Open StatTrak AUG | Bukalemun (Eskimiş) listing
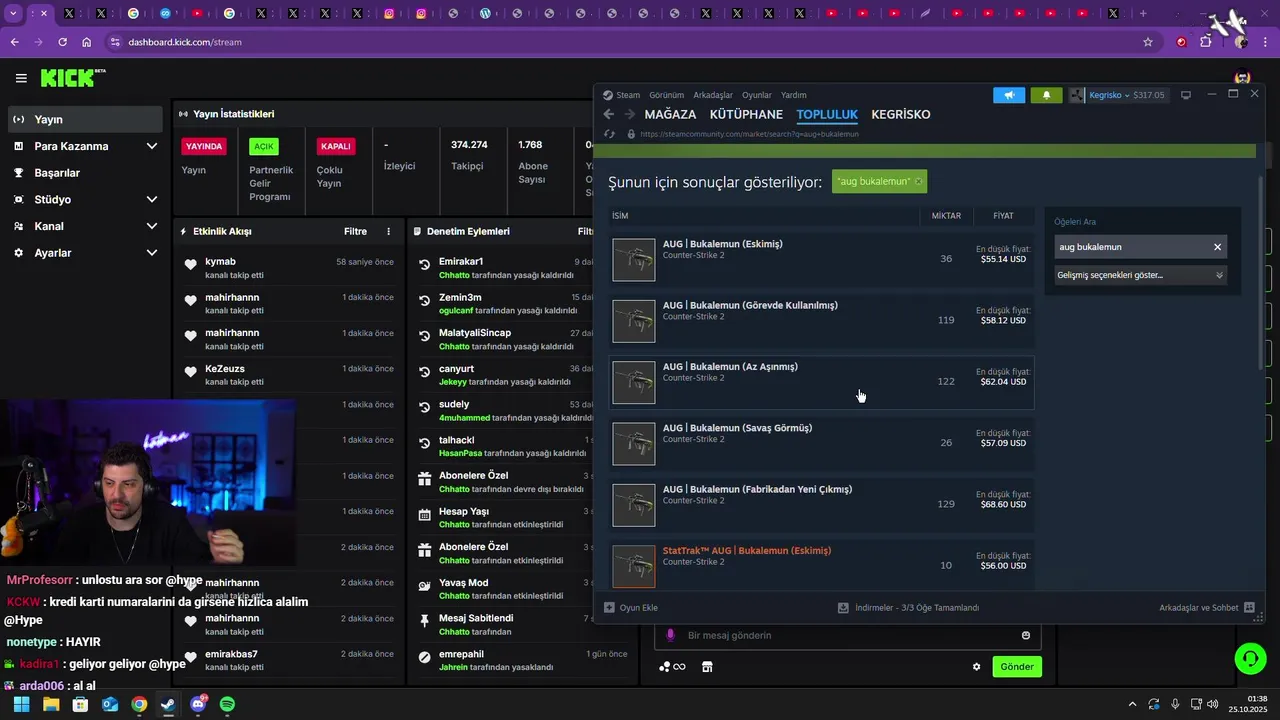 (821, 566)
